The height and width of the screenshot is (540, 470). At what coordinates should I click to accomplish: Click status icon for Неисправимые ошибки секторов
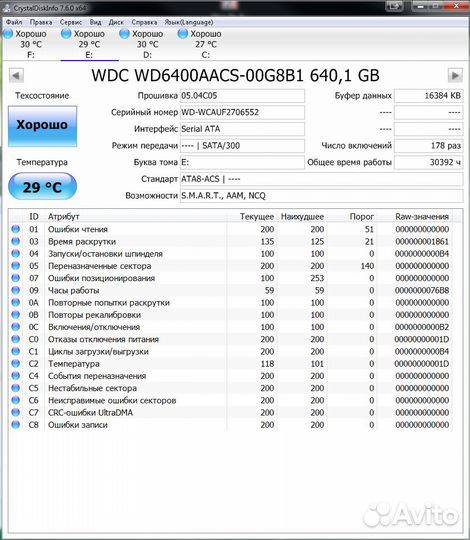click(15, 400)
